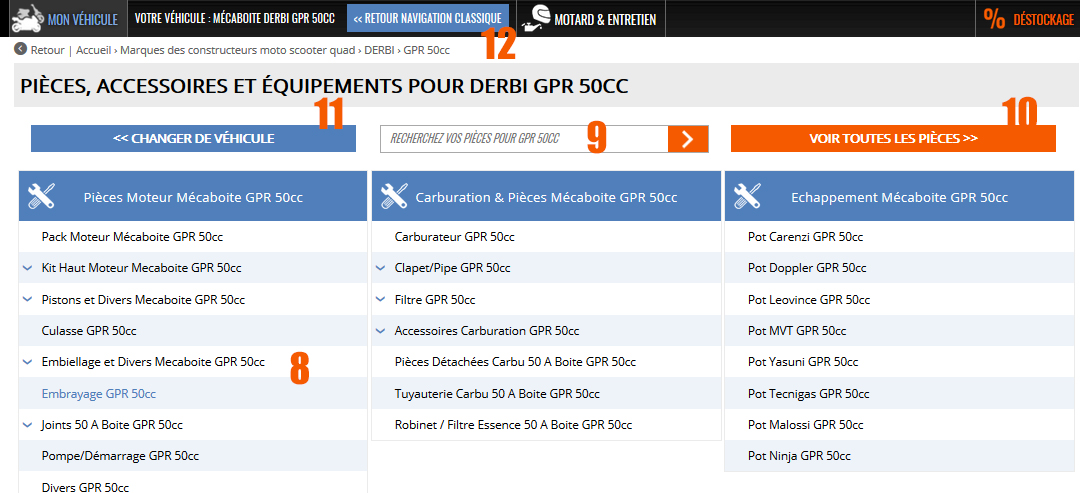Click the tools icon in Echappement header
Image resolution: width=1080 pixels, height=493 pixels.
[747, 197]
